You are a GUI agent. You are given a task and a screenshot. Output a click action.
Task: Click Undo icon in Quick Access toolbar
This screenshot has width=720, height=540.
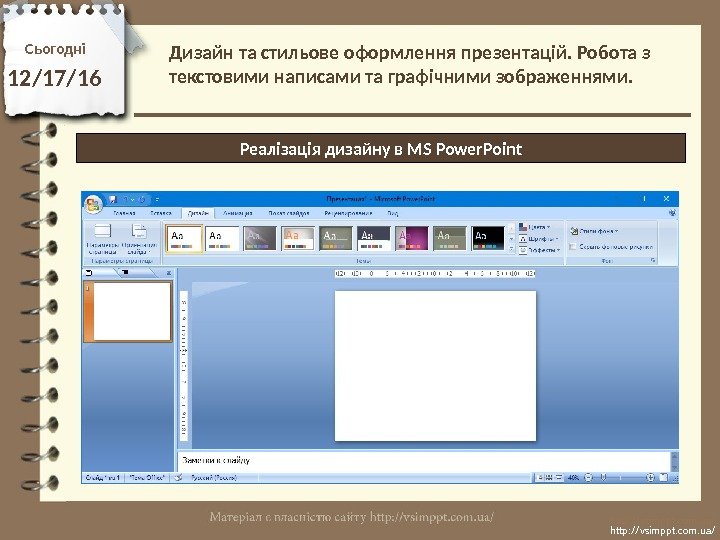125,199
